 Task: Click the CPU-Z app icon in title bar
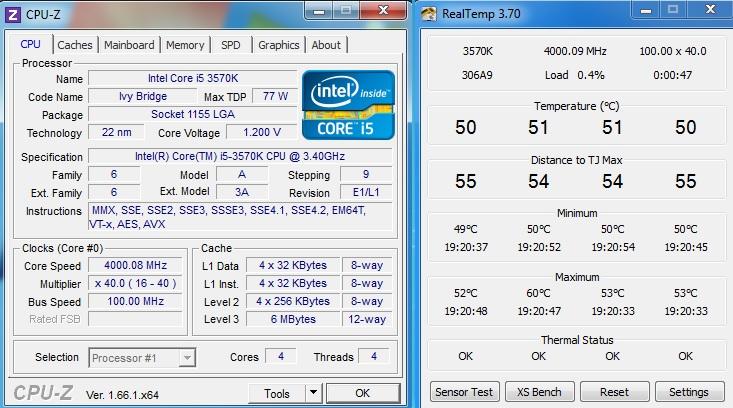pos(12,14)
